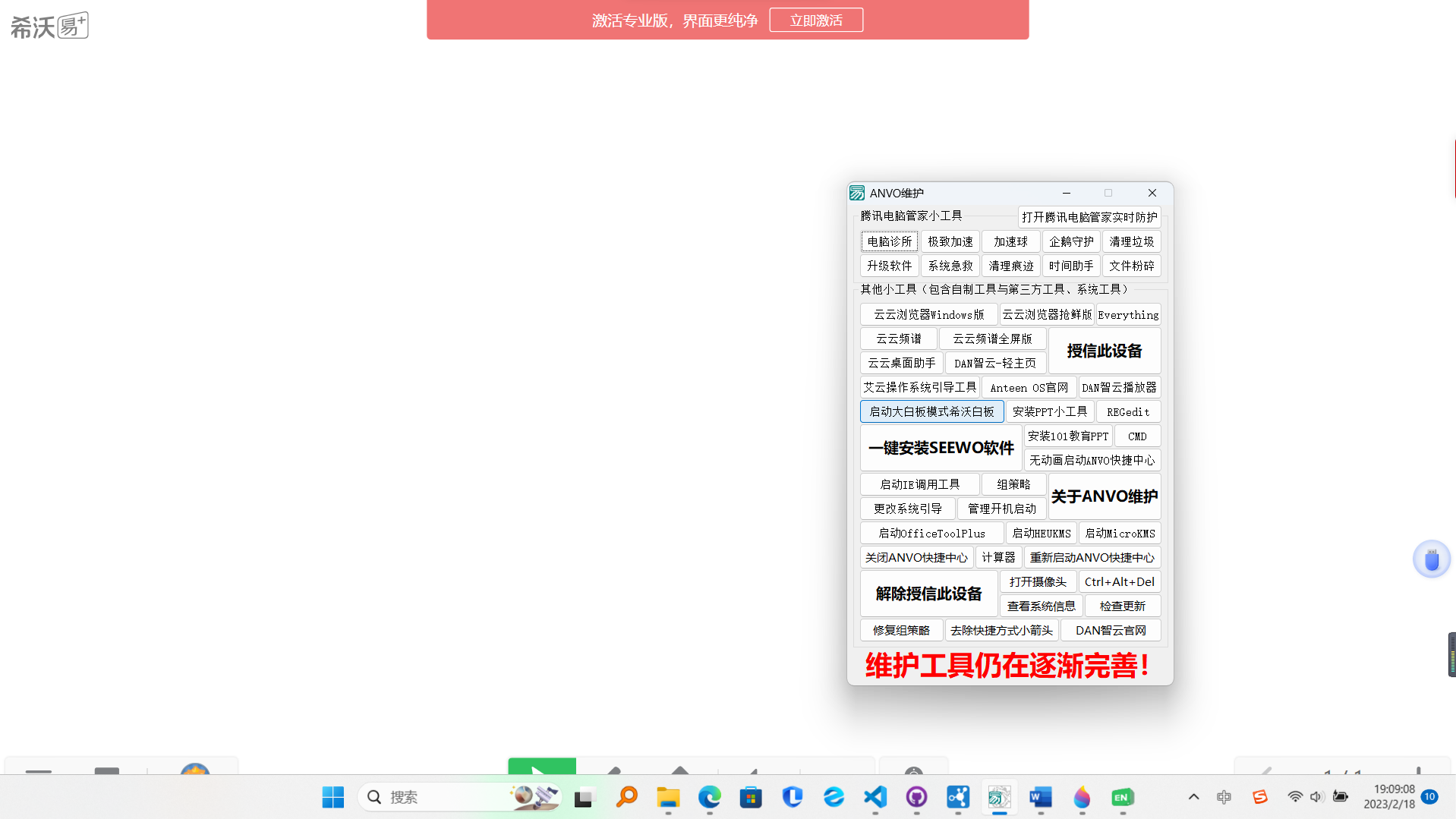Click 检查更新 button

[x=1123, y=606]
